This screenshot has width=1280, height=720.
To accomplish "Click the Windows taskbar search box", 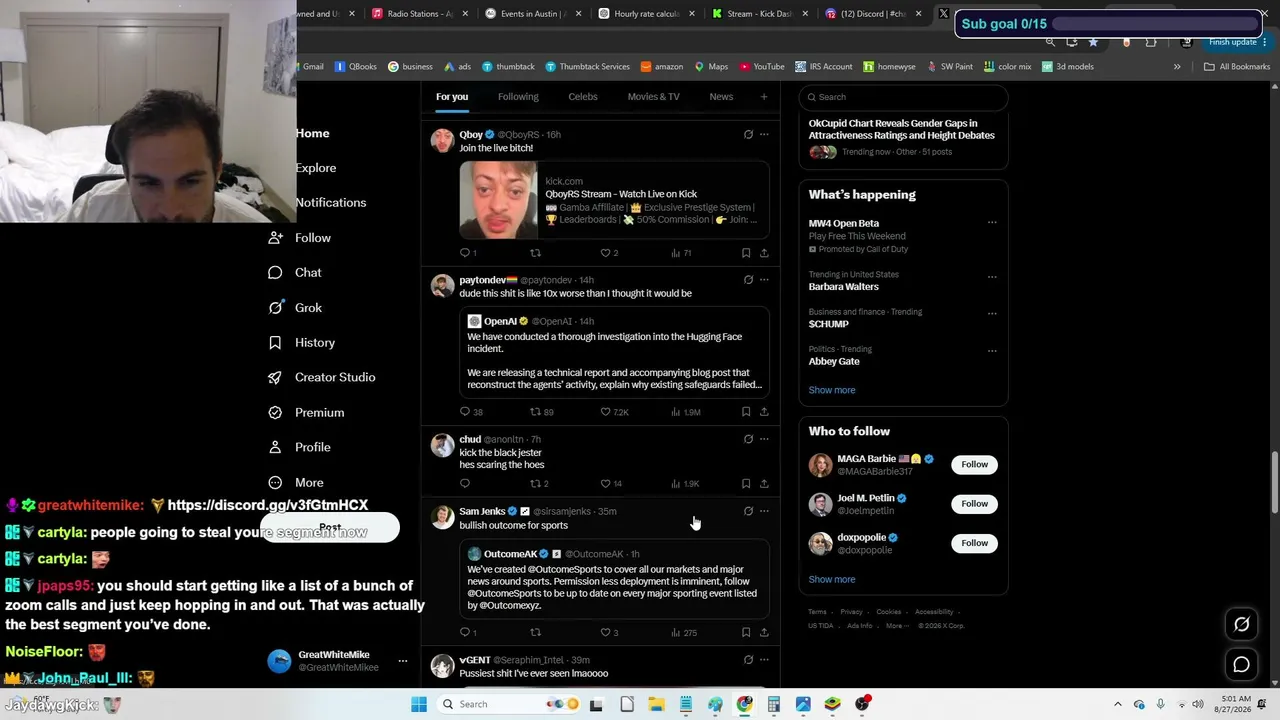I will click(x=509, y=704).
